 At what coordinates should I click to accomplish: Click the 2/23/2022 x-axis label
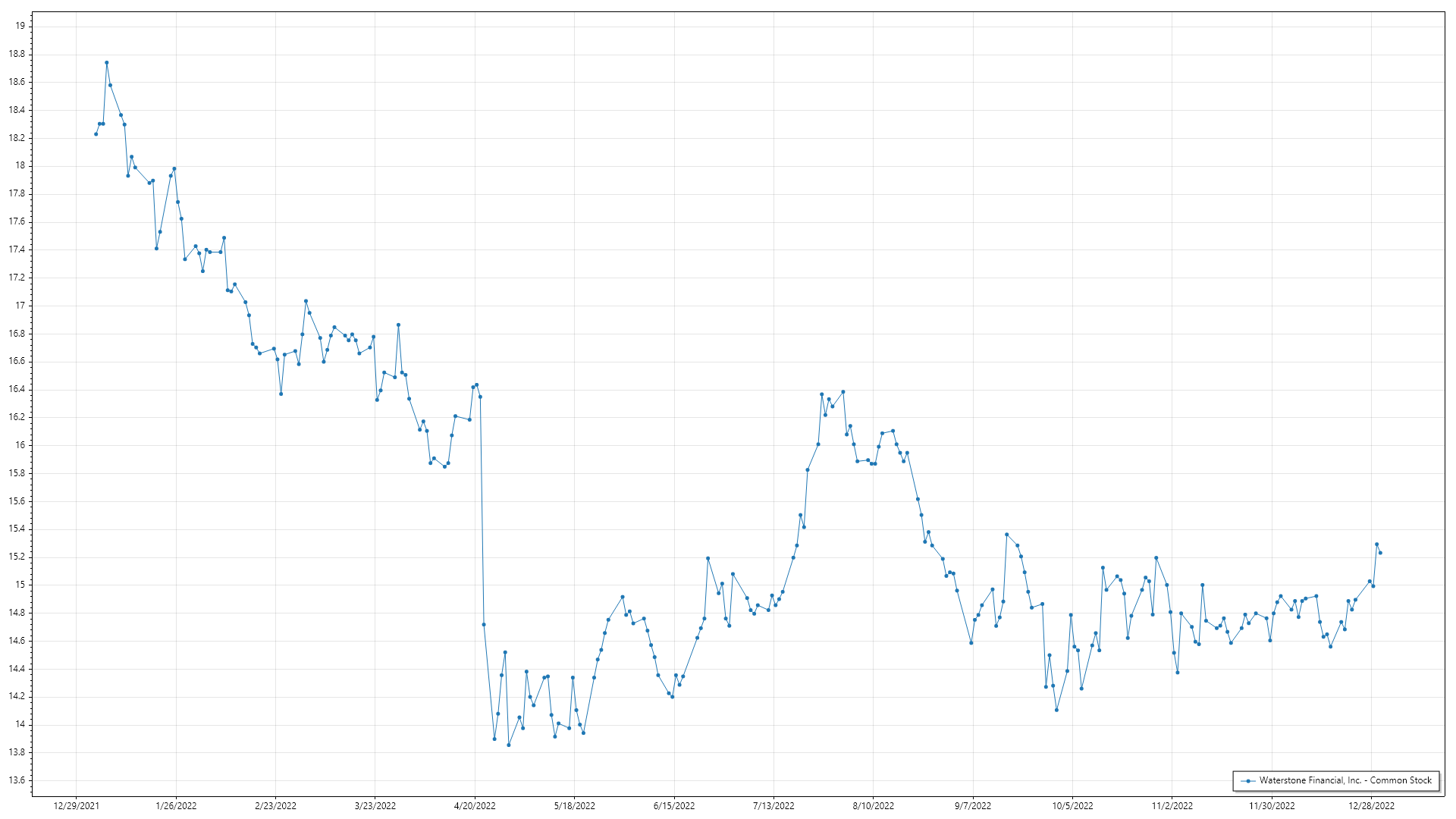(275, 805)
